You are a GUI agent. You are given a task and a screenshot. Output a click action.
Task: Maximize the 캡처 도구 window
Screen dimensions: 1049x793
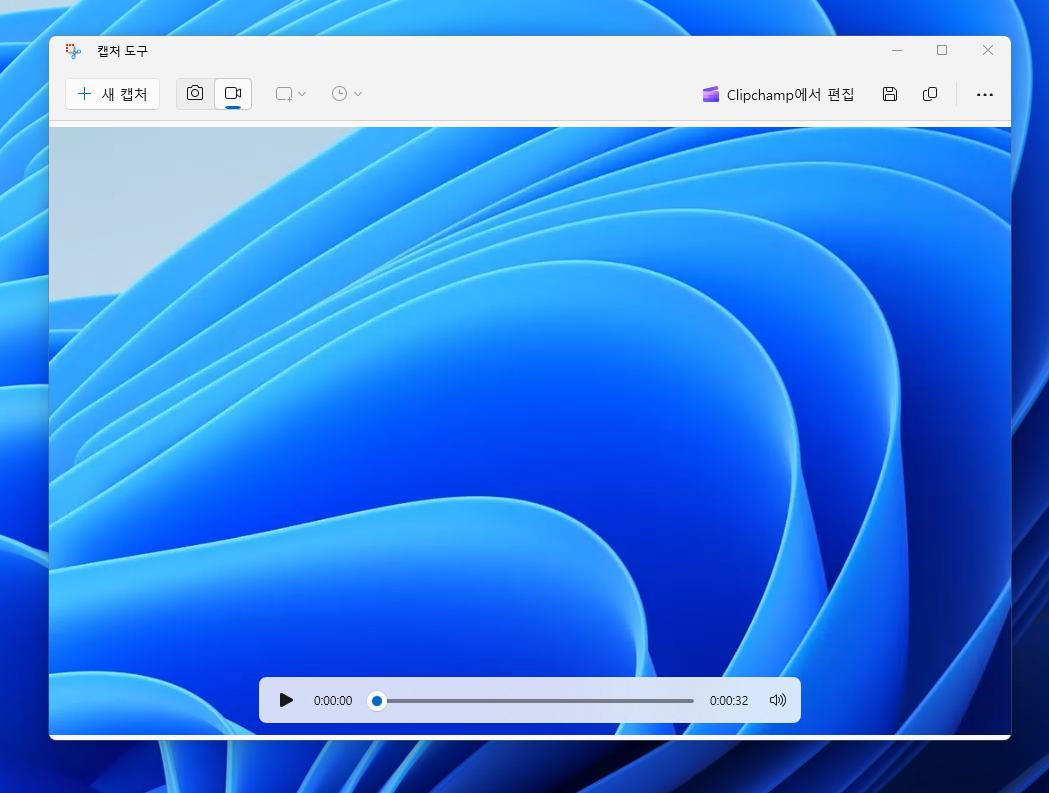tap(942, 50)
